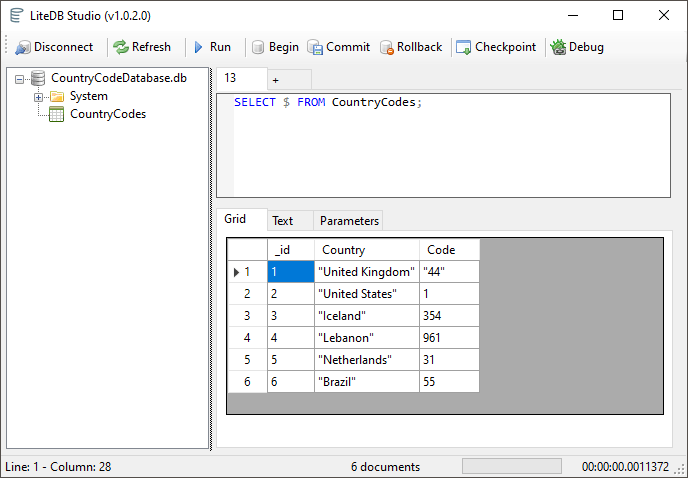Open the Parameters tab
This screenshot has height=478, width=688.
point(349,221)
